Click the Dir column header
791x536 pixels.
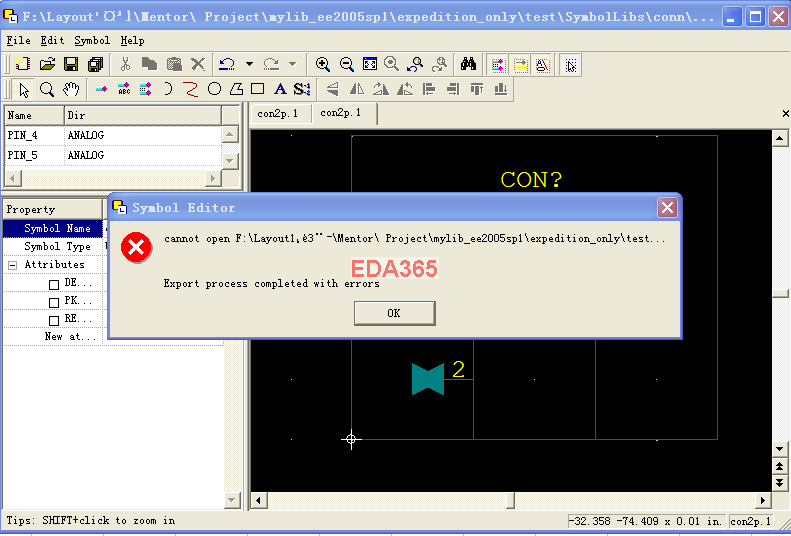pos(143,115)
